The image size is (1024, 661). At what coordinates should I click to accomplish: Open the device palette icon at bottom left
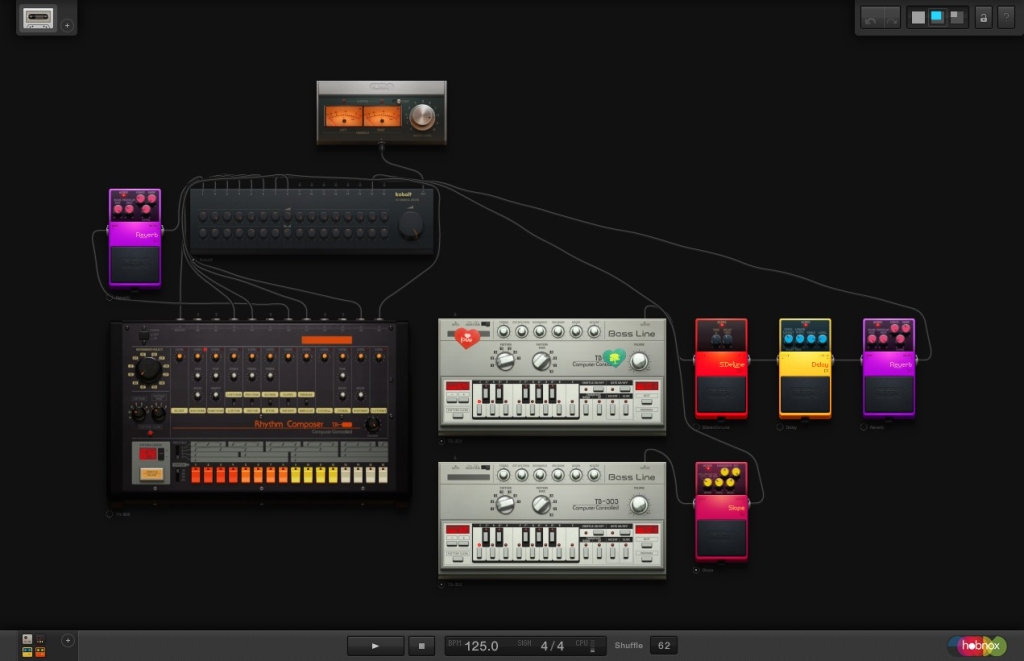(33, 645)
